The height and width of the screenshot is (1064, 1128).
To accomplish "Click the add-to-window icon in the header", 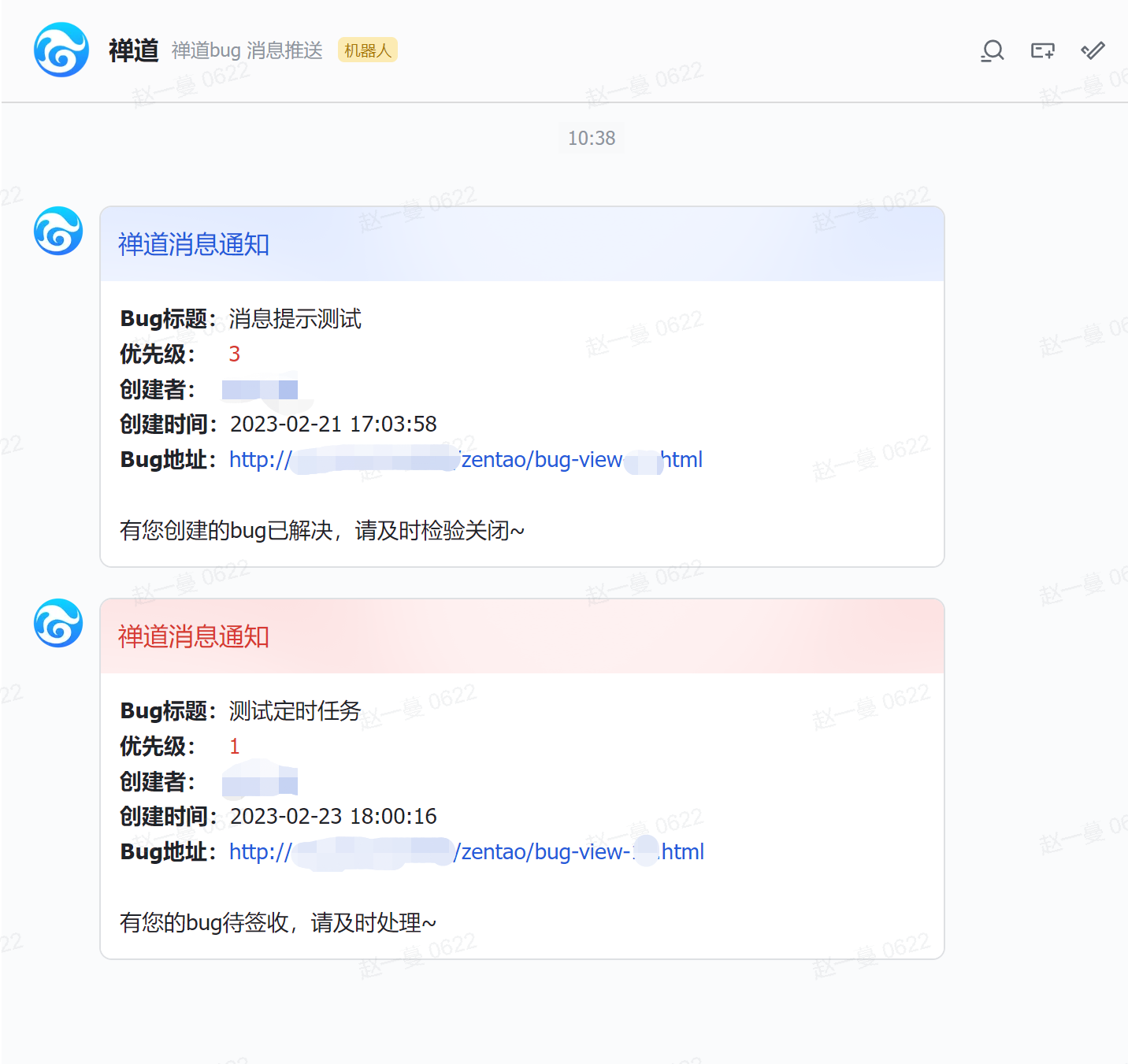I will coord(1043,51).
